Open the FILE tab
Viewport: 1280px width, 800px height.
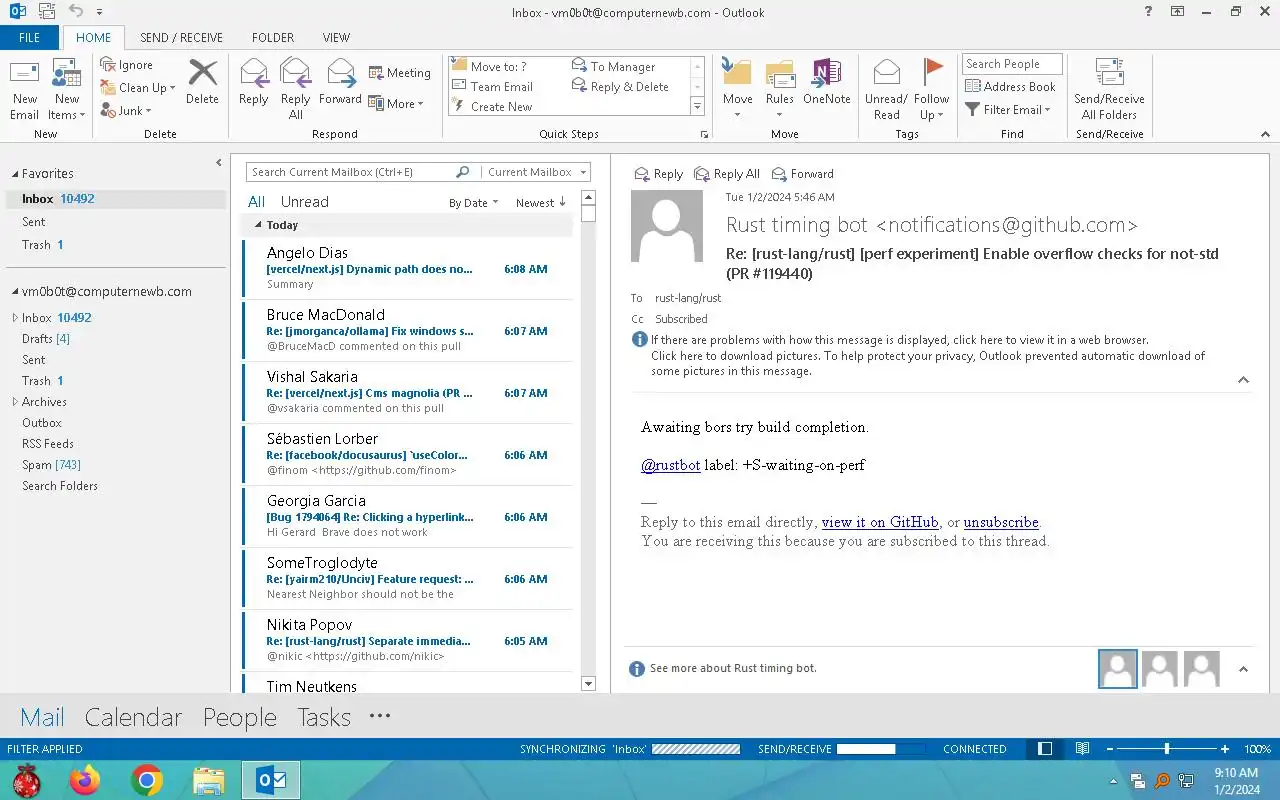click(30, 38)
